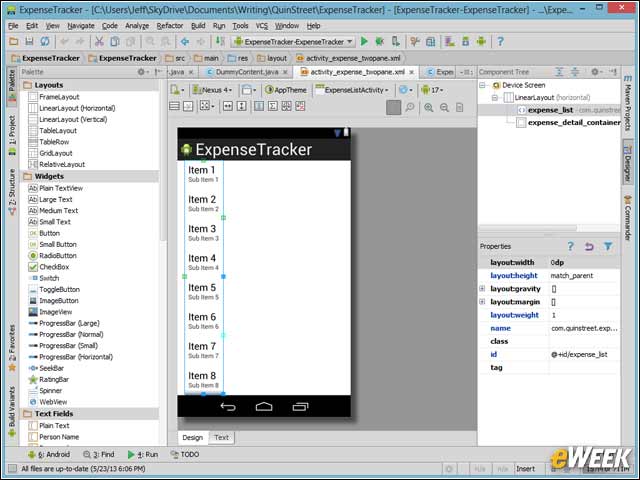The height and width of the screenshot is (480, 640).
Task: Click the layout:weight value field
Action: pos(584,315)
